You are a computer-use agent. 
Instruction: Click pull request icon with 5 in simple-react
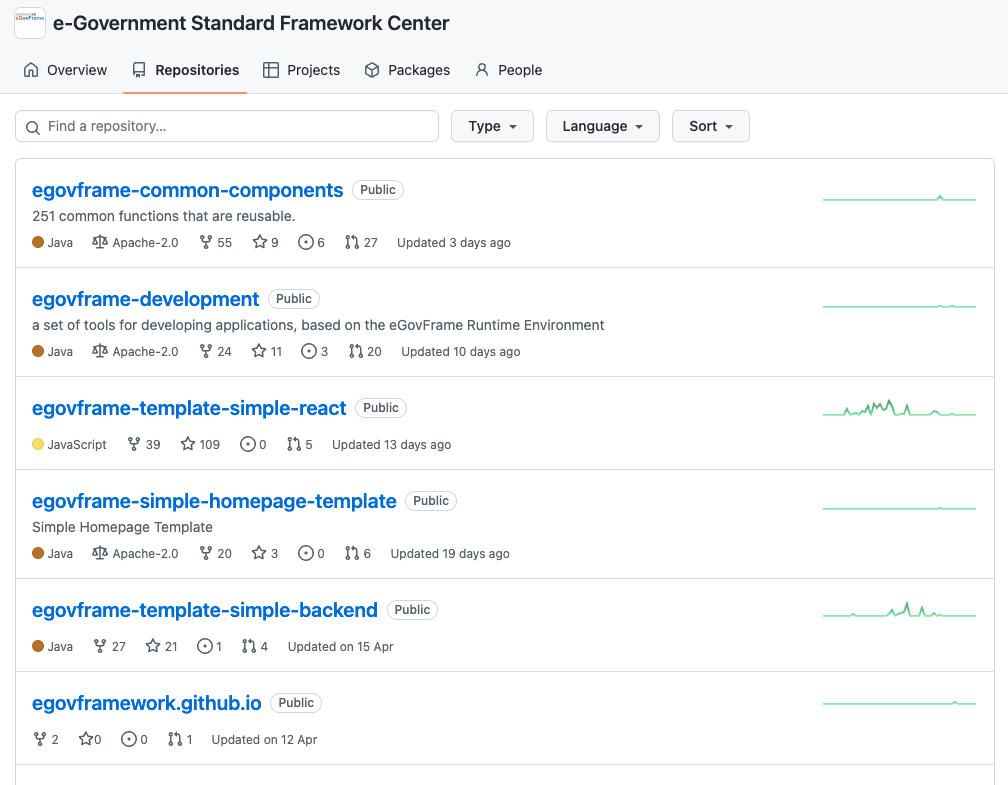click(x=294, y=444)
